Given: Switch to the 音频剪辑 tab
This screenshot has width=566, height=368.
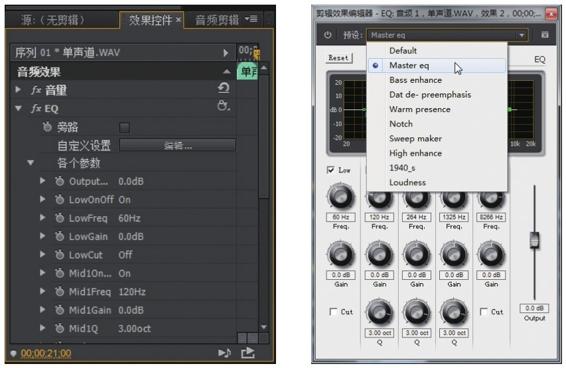Looking at the screenshot, I should click(x=217, y=20).
